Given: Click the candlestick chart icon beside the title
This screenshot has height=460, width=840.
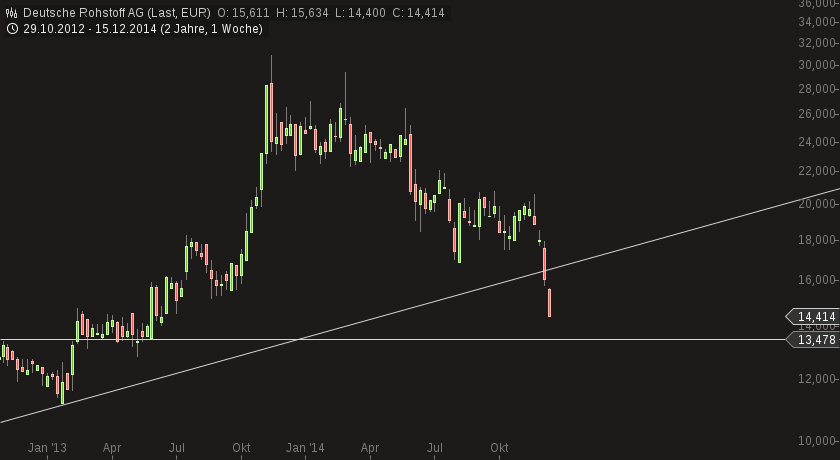Looking at the screenshot, I should (11, 13).
